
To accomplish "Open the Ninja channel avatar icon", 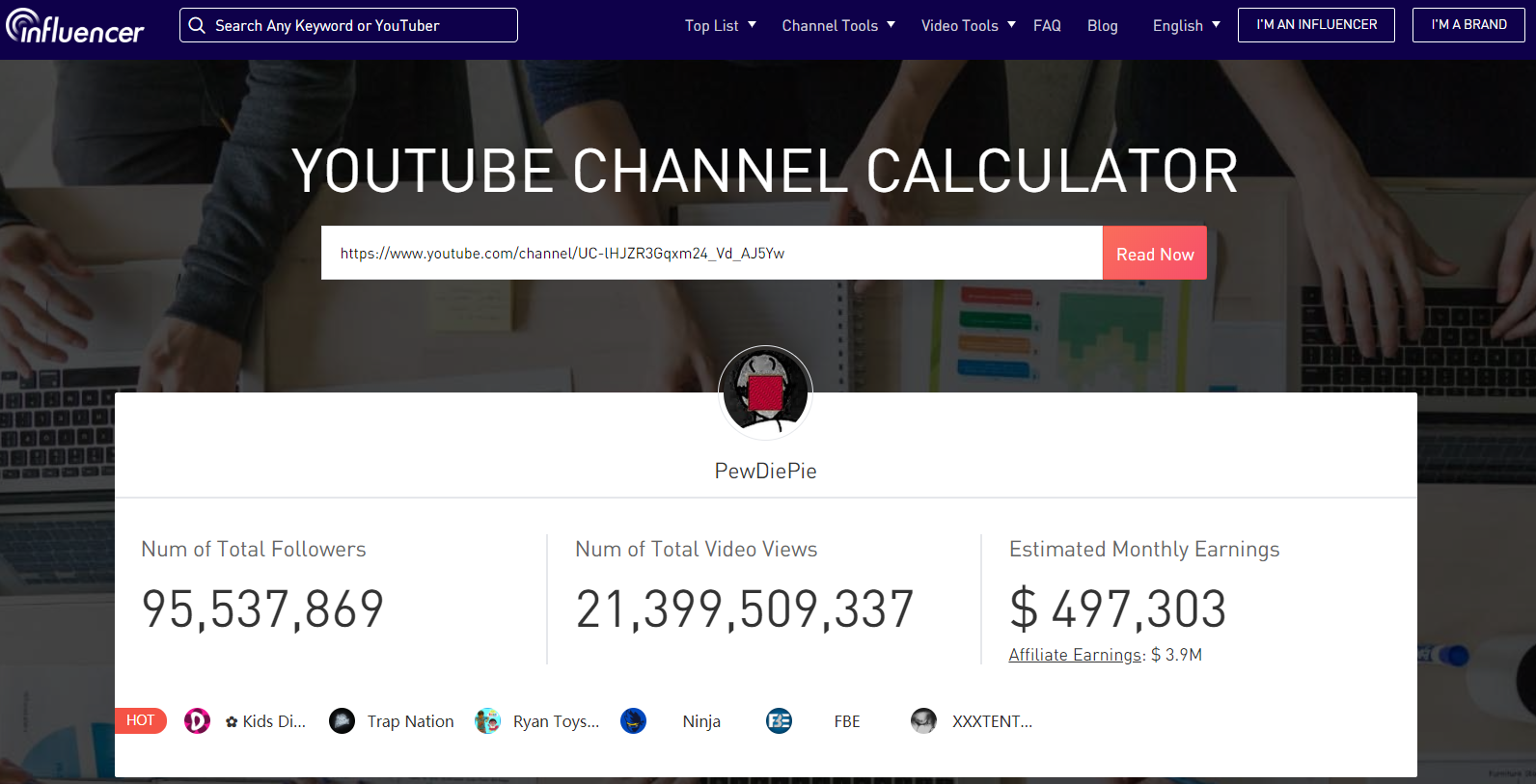I will (x=633, y=720).
